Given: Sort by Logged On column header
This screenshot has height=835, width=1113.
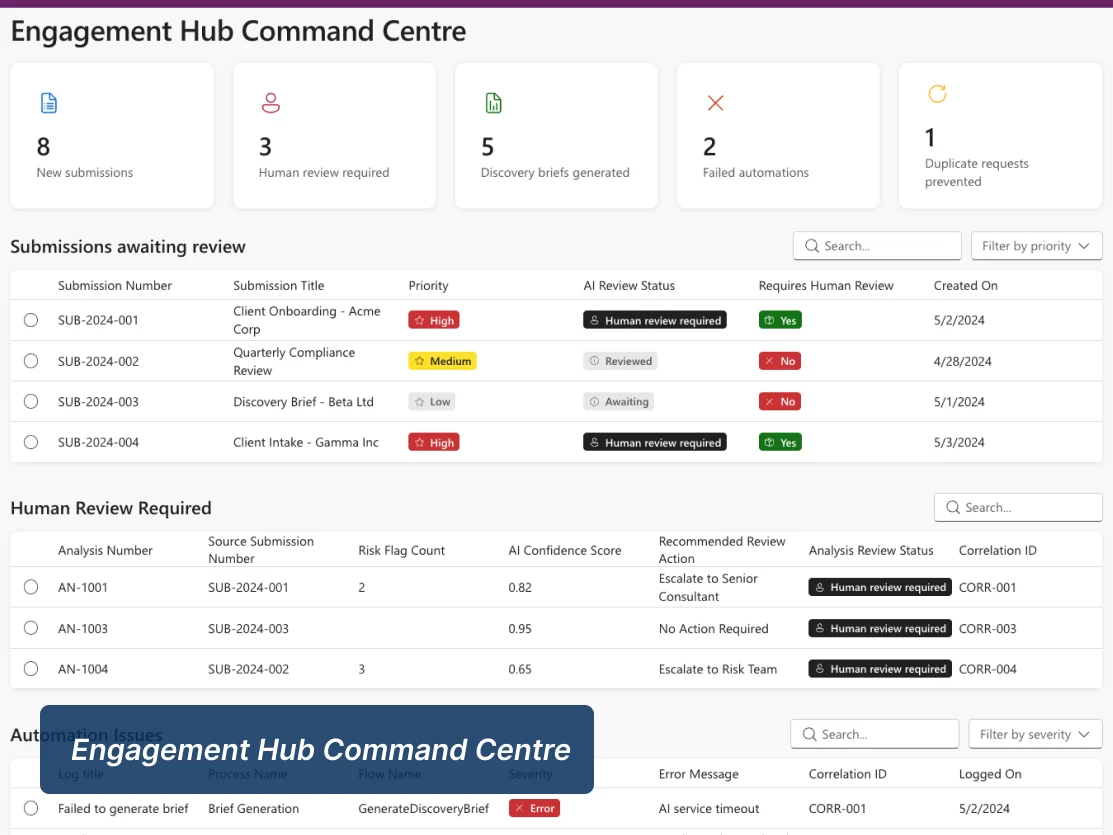Looking at the screenshot, I should (989, 774).
